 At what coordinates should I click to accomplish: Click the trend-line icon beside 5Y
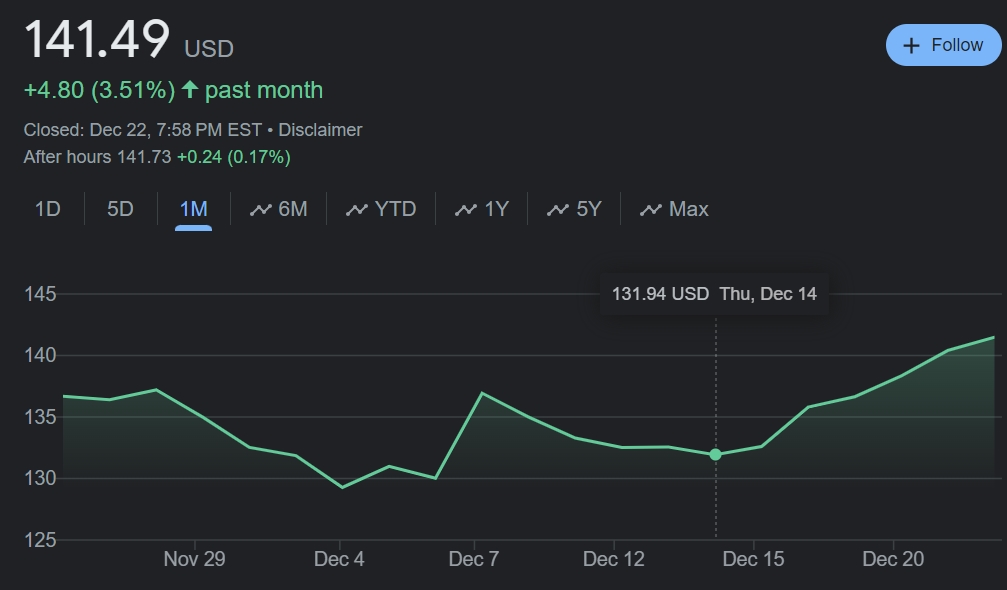(558, 209)
